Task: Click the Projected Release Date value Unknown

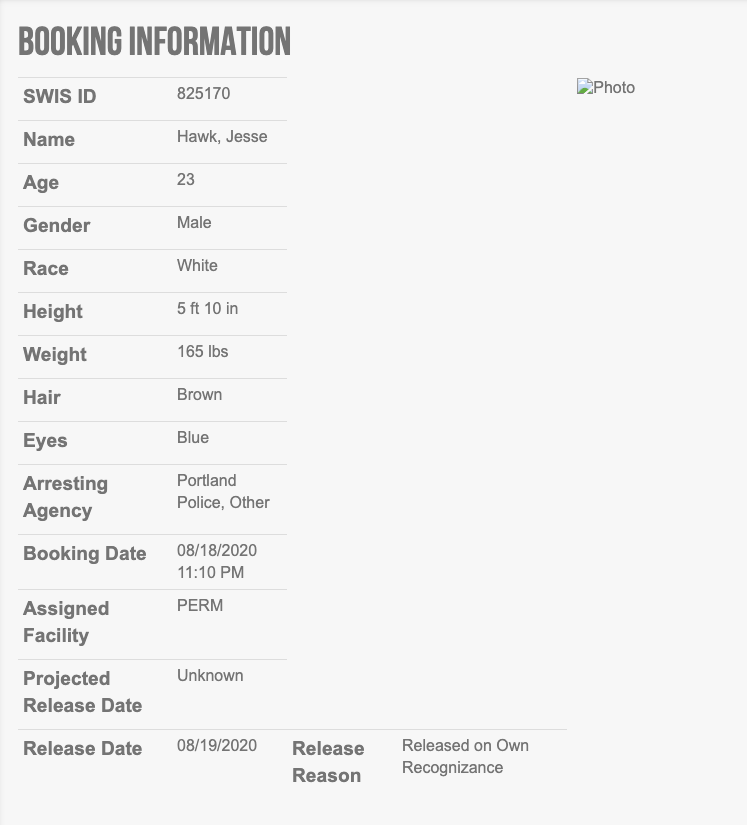Action: 210,676
